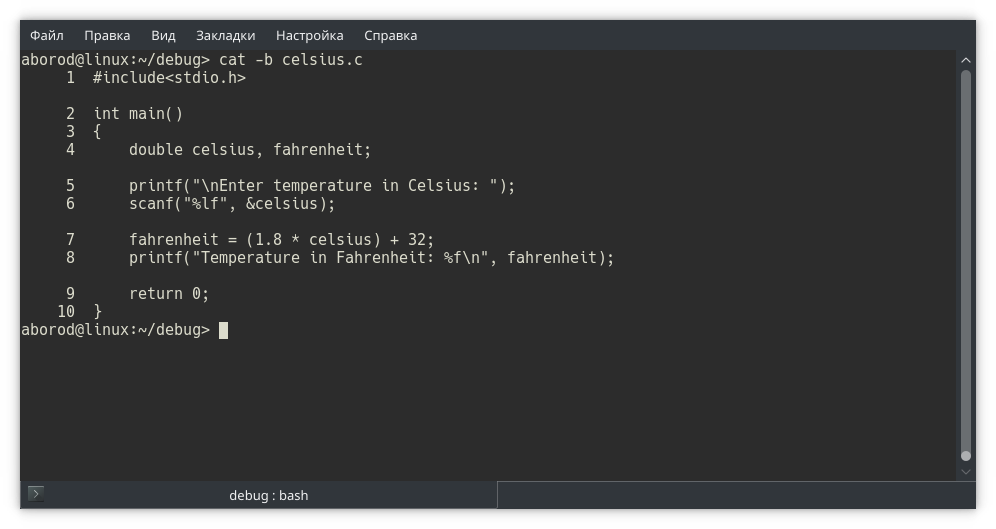Viewport: 996px width, 529px height.
Task: Click the "int main()" line
Action: click(x=138, y=114)
